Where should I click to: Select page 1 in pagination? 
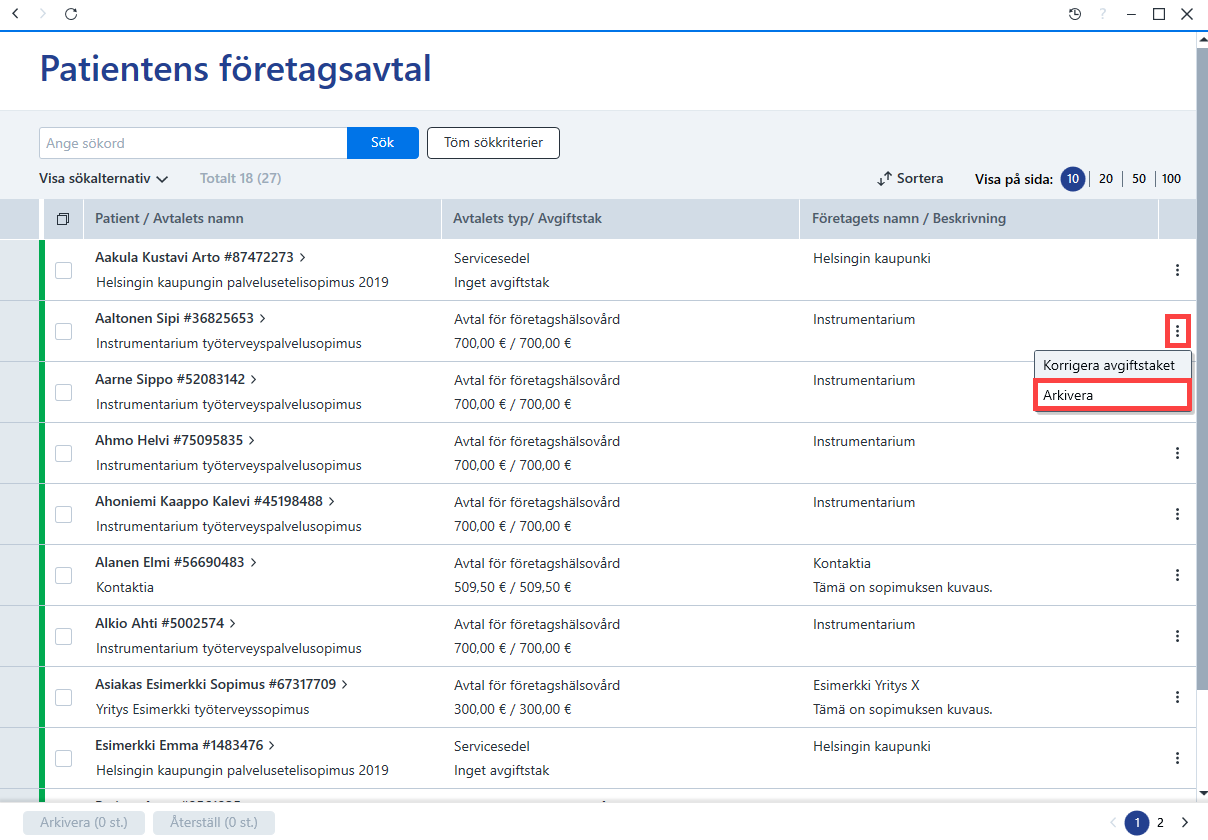coord(1137,823)
